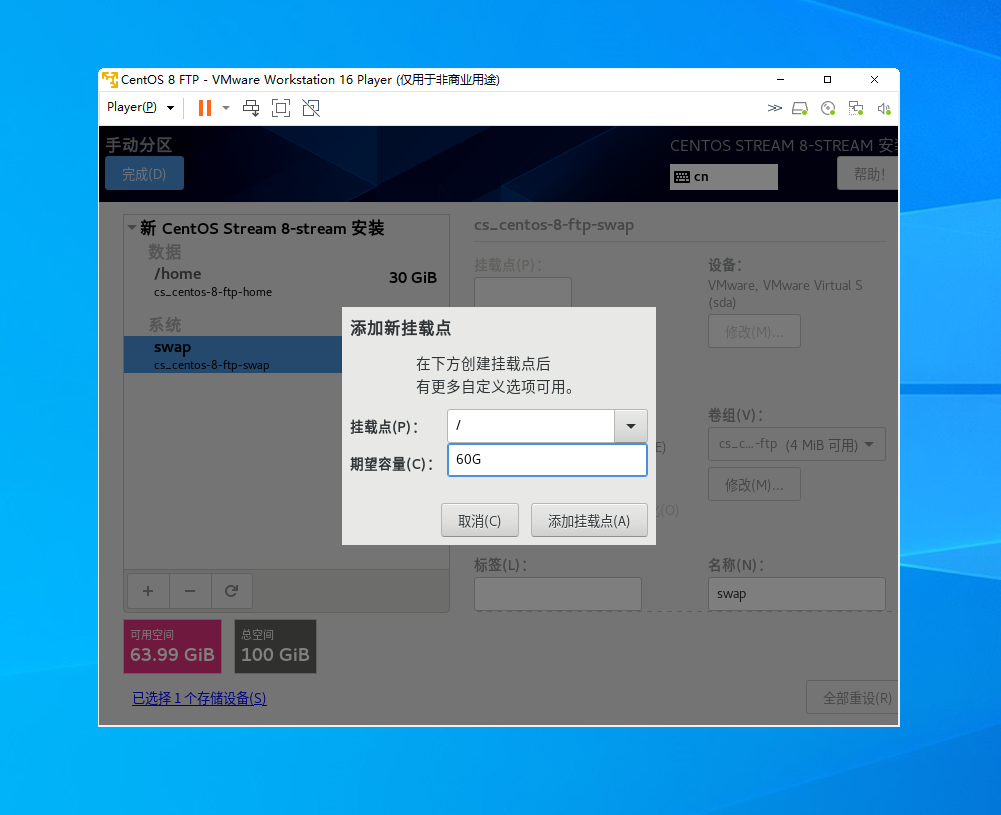
Task: Click the 总空间 100 GiB box
Action: pos(275,647)
